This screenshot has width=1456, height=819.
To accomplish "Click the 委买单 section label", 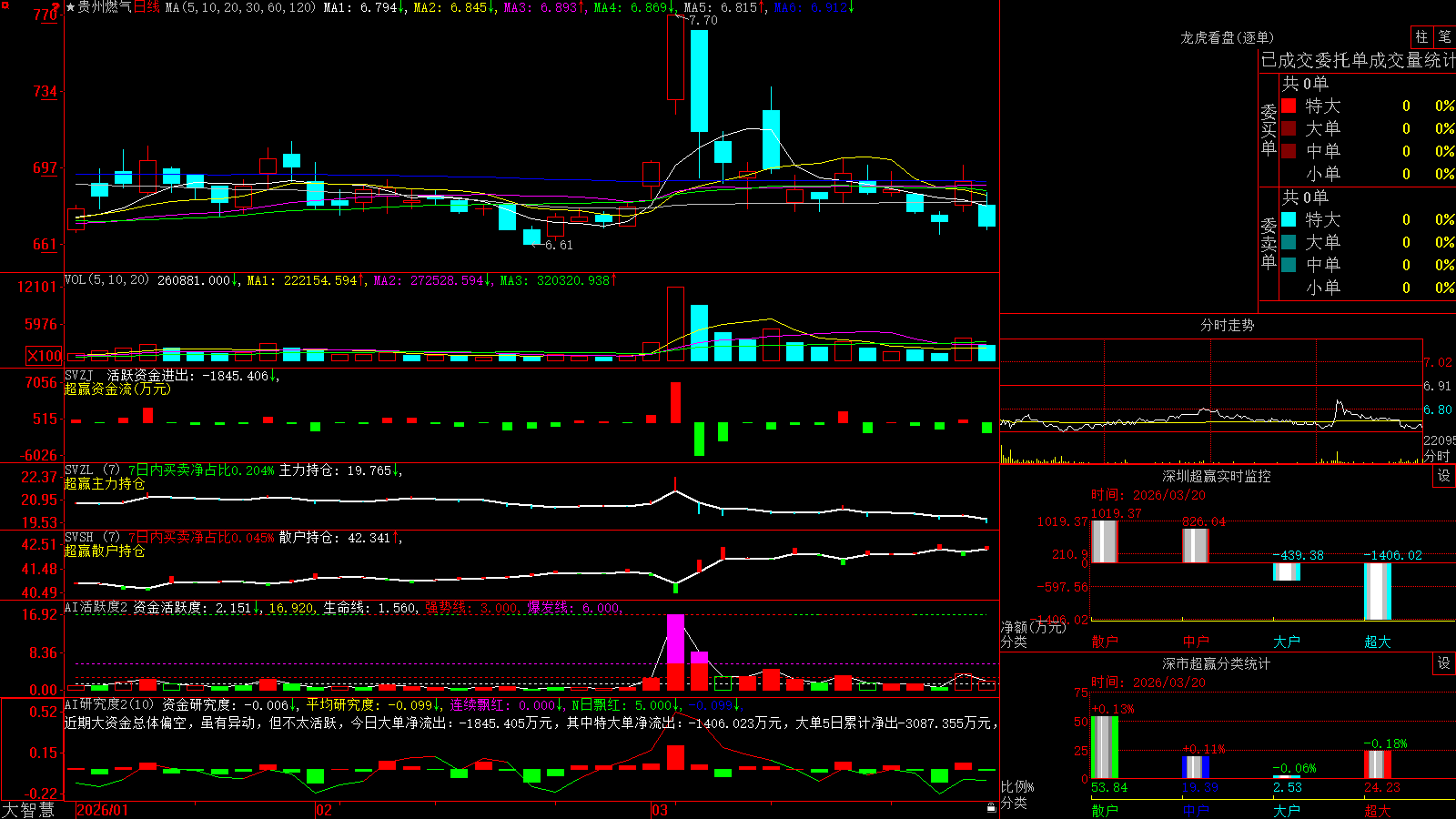I will click(x=1269, y=129).
